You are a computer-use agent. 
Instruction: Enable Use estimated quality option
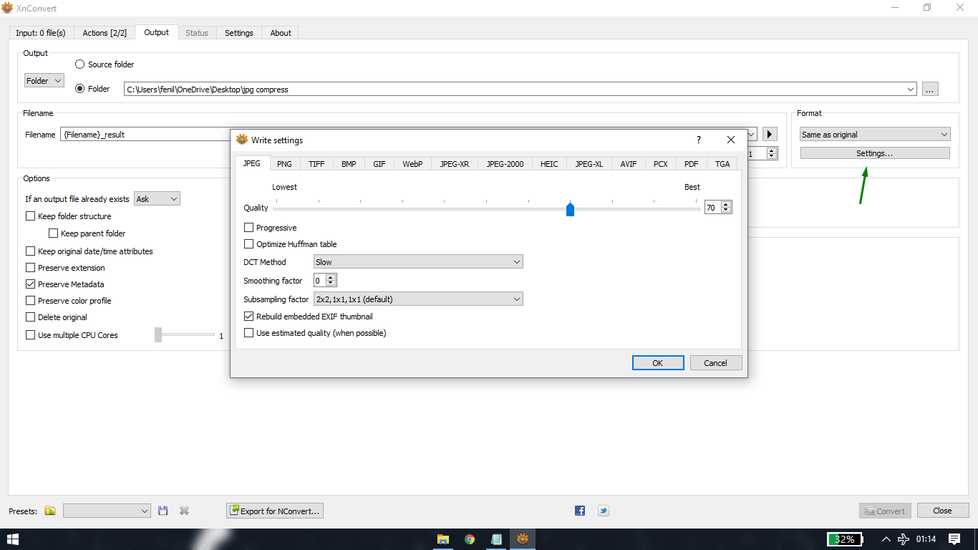249,333
